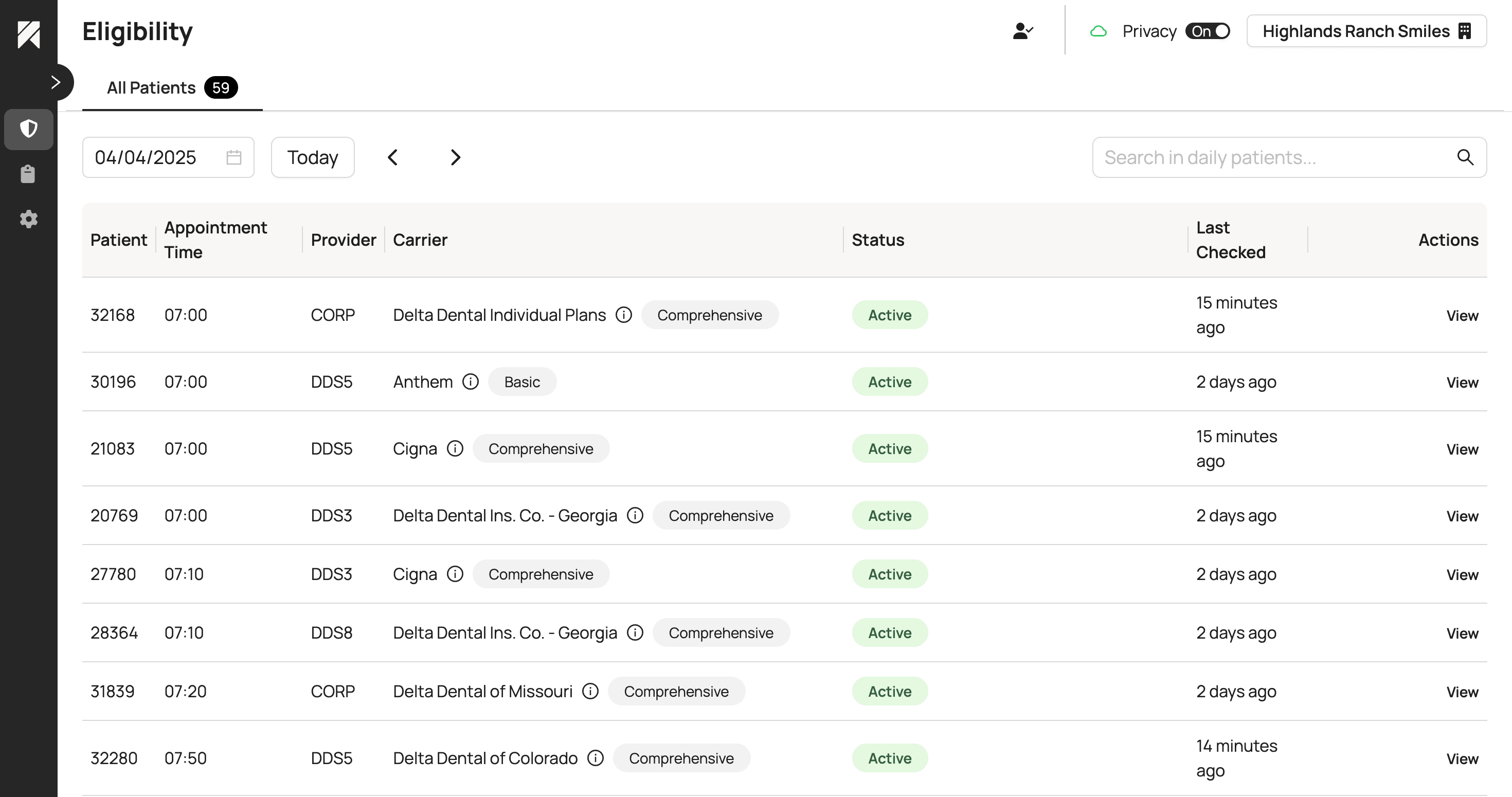View eligibility for patient 32168

coord(1462,316)
